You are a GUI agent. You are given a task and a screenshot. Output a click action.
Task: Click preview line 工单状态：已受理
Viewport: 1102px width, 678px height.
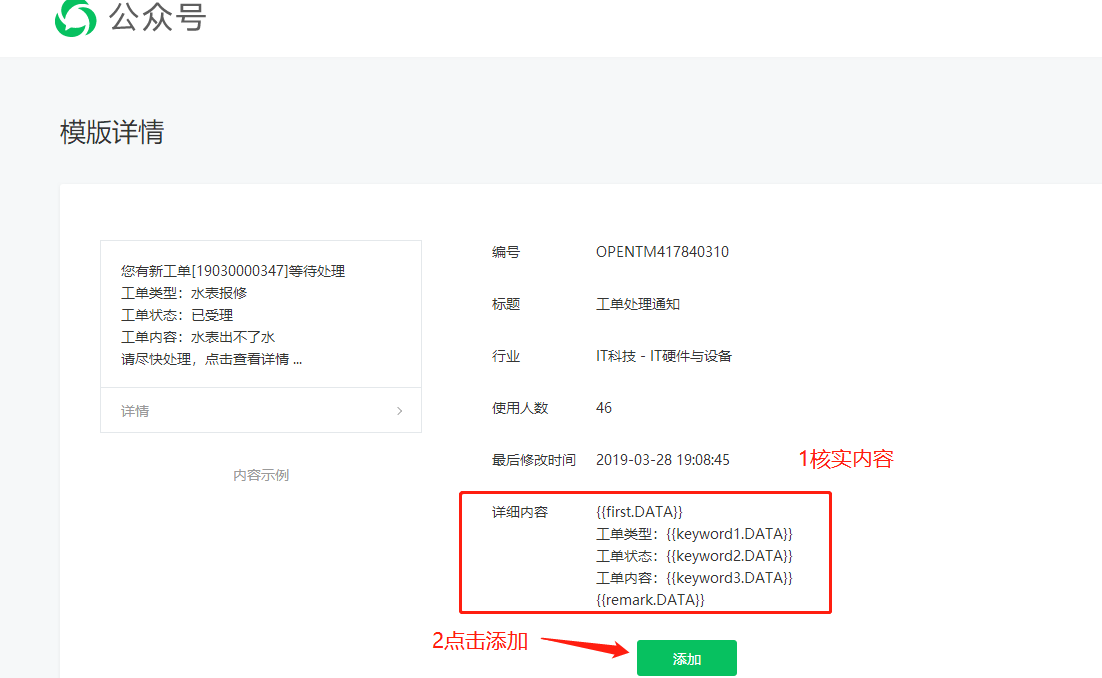point(176,315)
